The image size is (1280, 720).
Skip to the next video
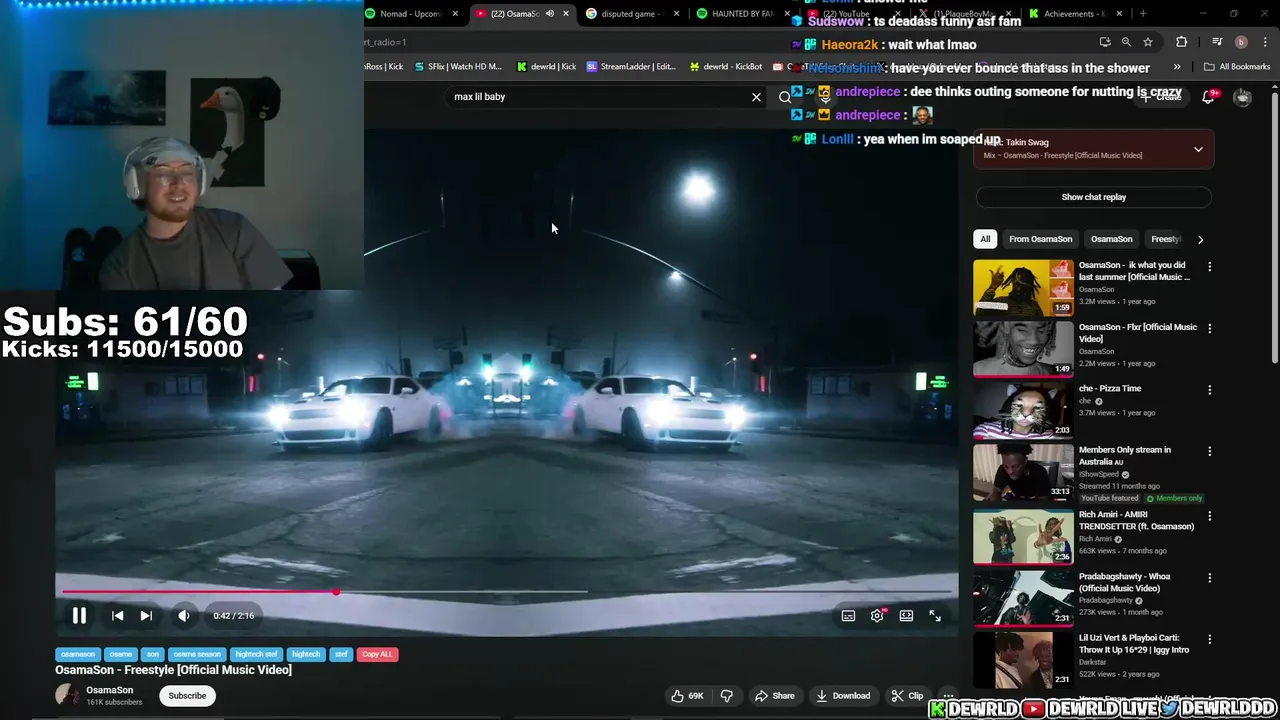(x=146, y=616)
